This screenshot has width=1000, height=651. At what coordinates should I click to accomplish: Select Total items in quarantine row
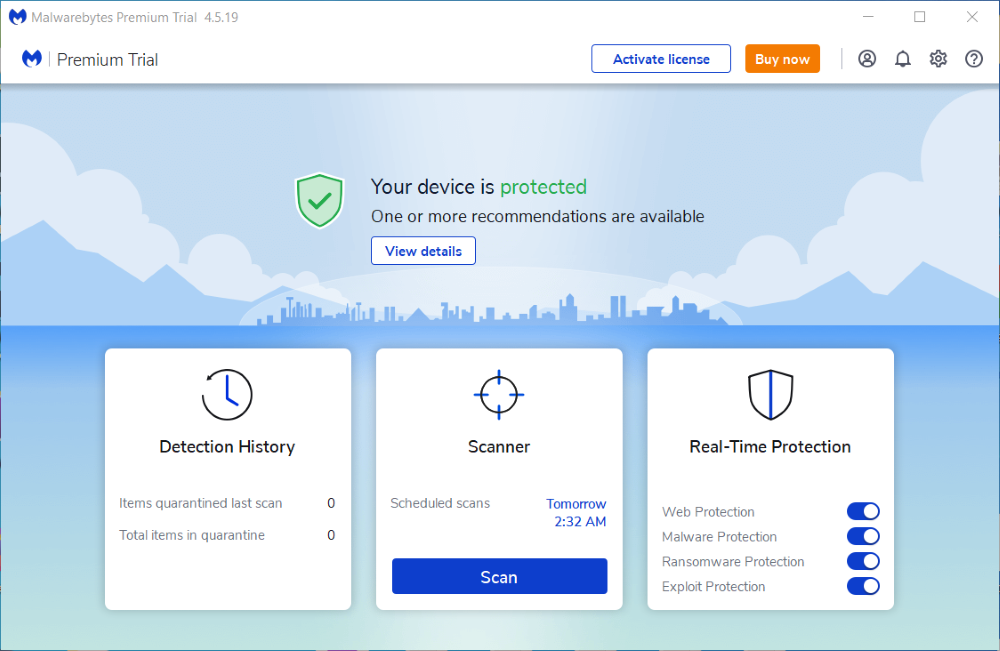coord(227,535)
